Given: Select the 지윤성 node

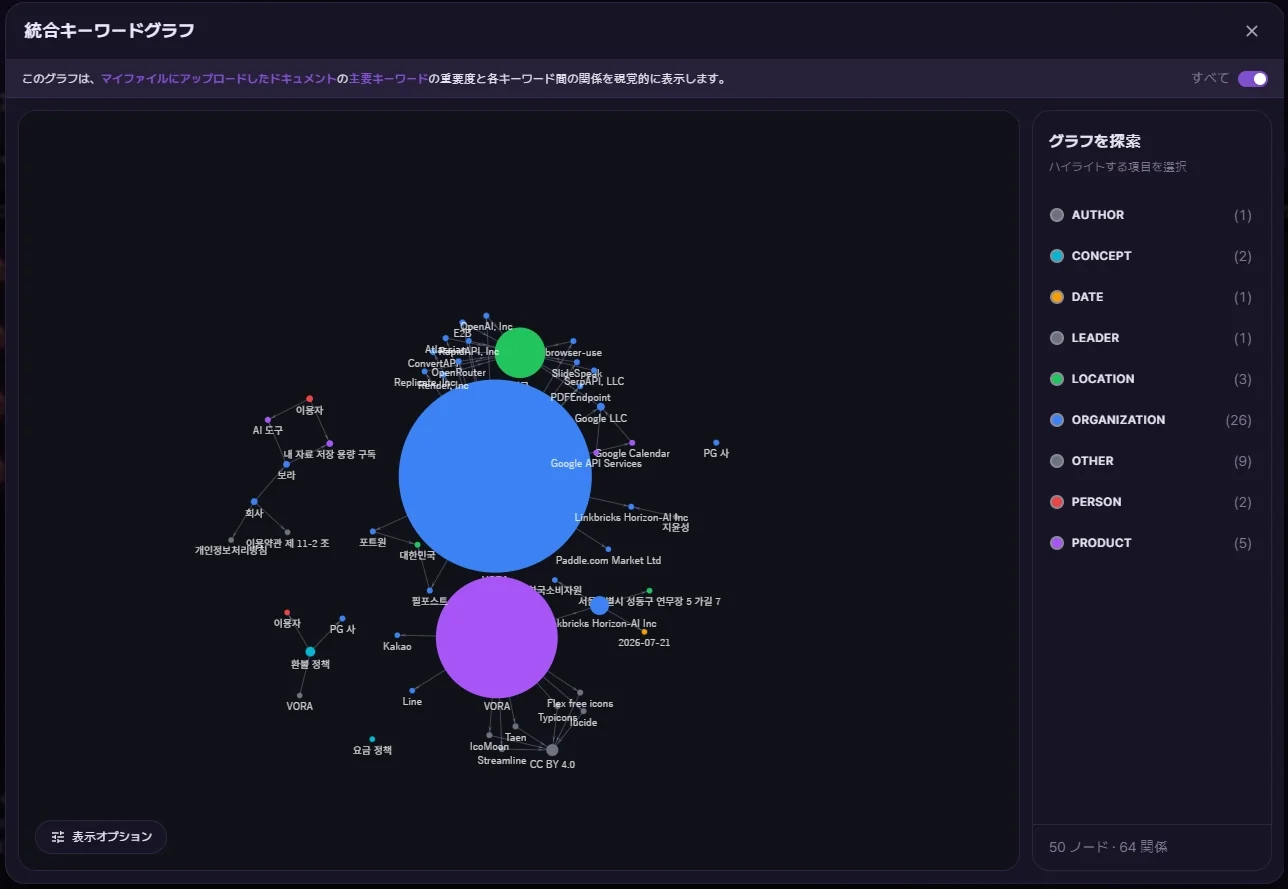Looking at the screenshot, I should [676, 517].
